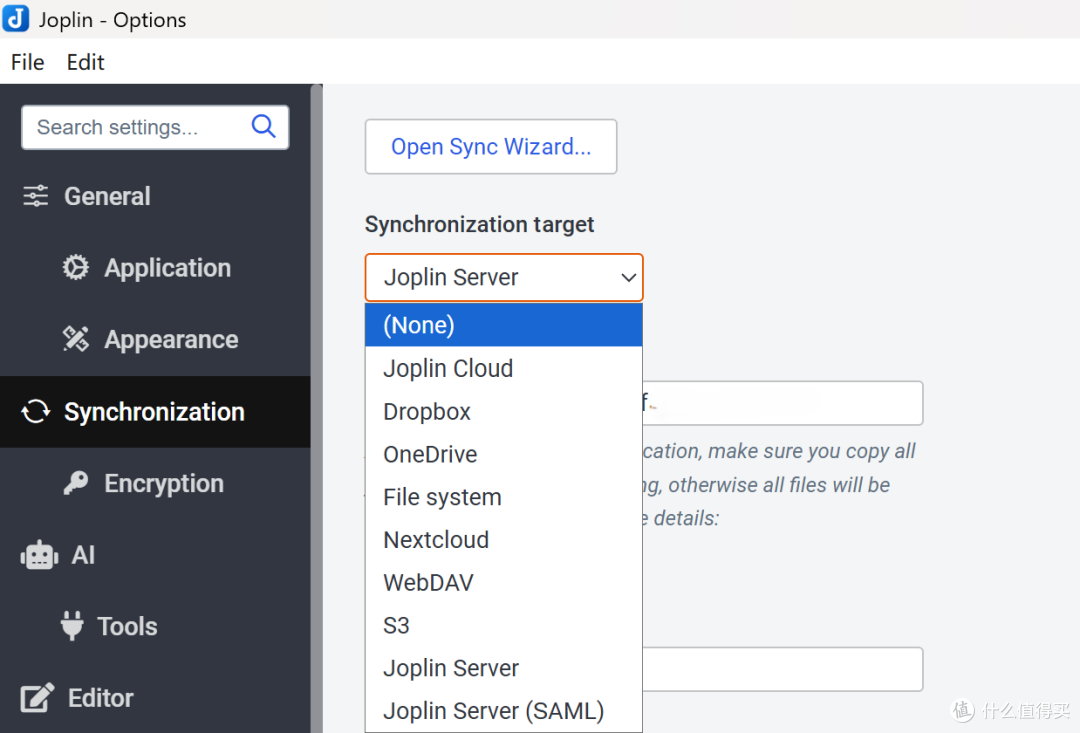Click the AI robot icon
Screen dimensions: 1080x733
(x=40, y=555)
